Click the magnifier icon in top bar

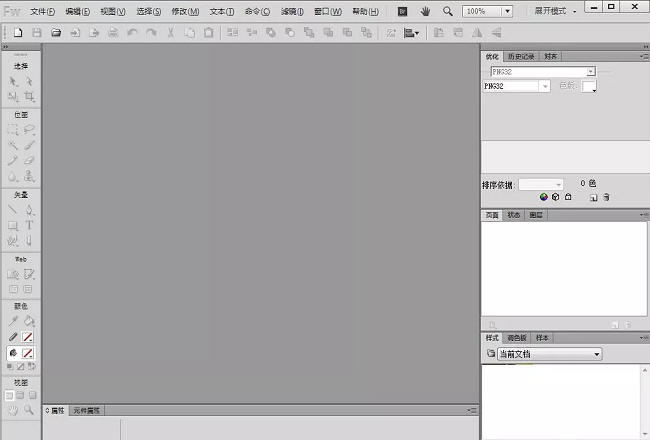448,12
